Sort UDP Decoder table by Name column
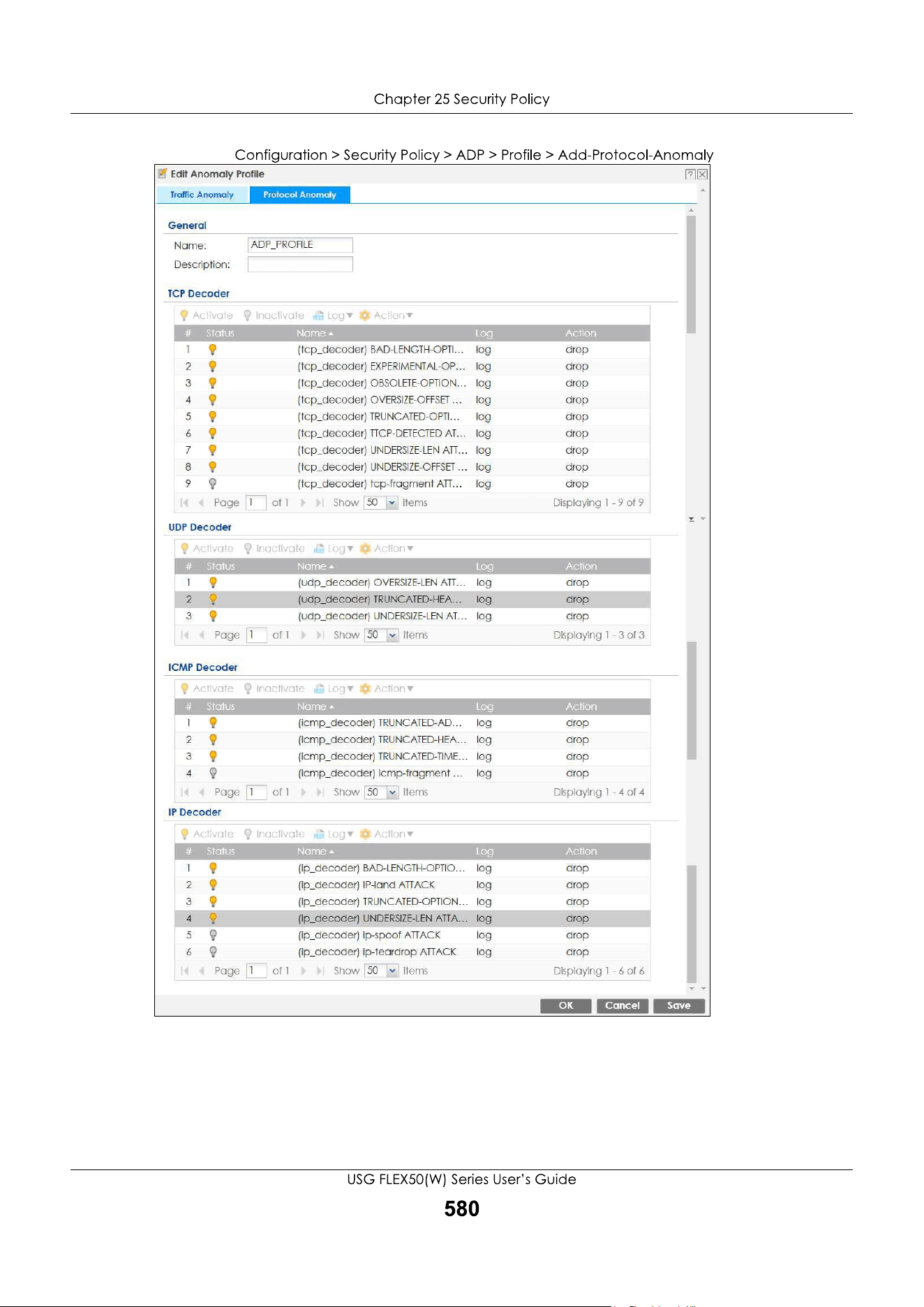Screen dimensions: 924x1307 [x=315, y=566]
